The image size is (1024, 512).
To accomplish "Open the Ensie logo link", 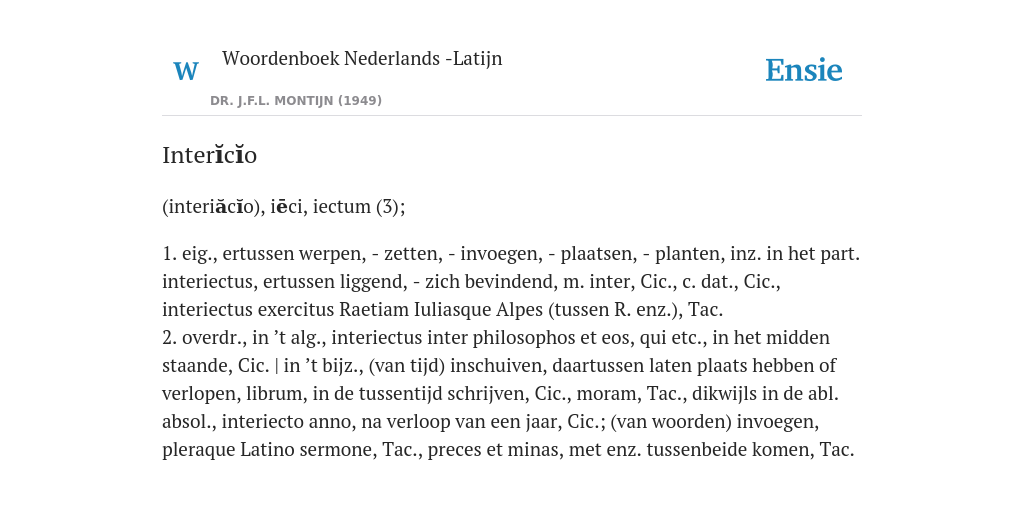I will click(804, 71).
